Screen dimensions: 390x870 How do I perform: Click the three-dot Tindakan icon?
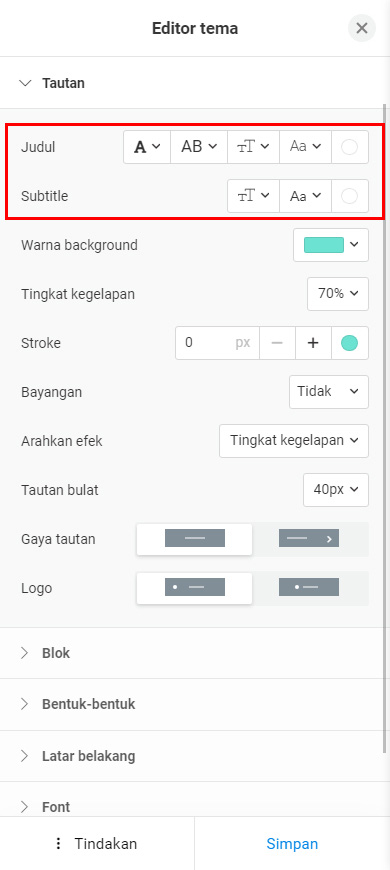tap(58, 843)
